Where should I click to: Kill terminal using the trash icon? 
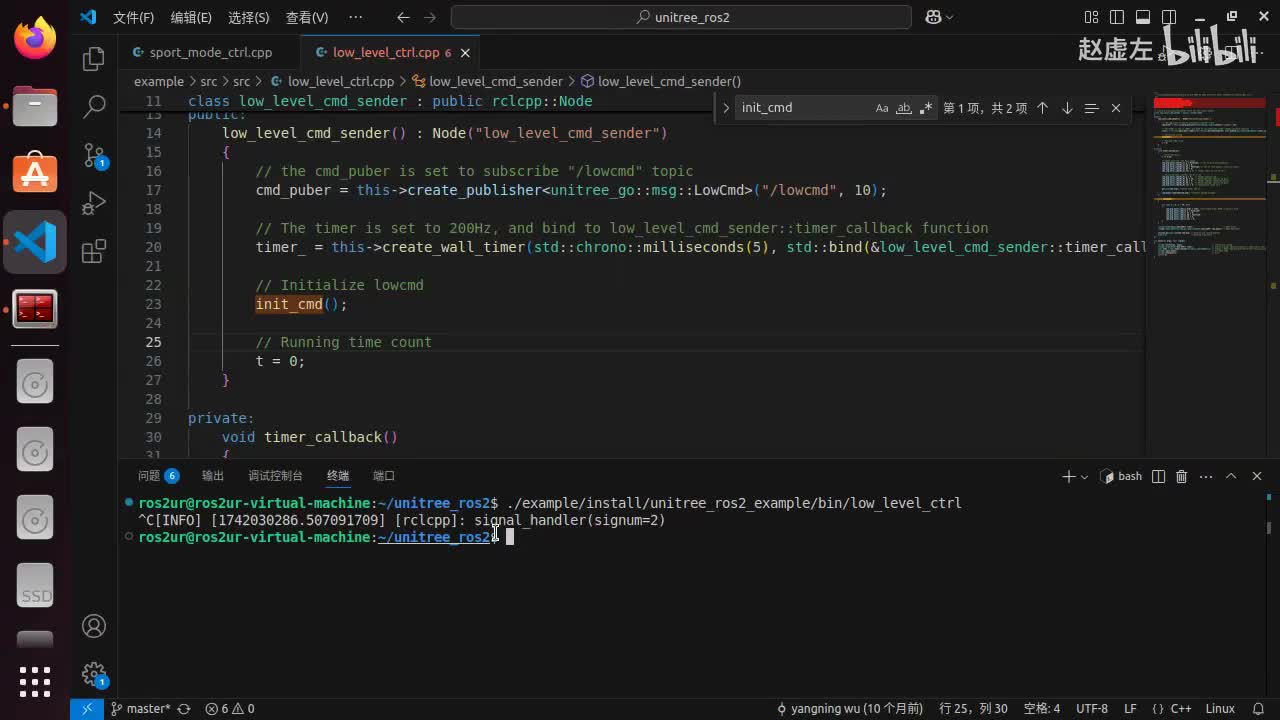coord(1181,476)
